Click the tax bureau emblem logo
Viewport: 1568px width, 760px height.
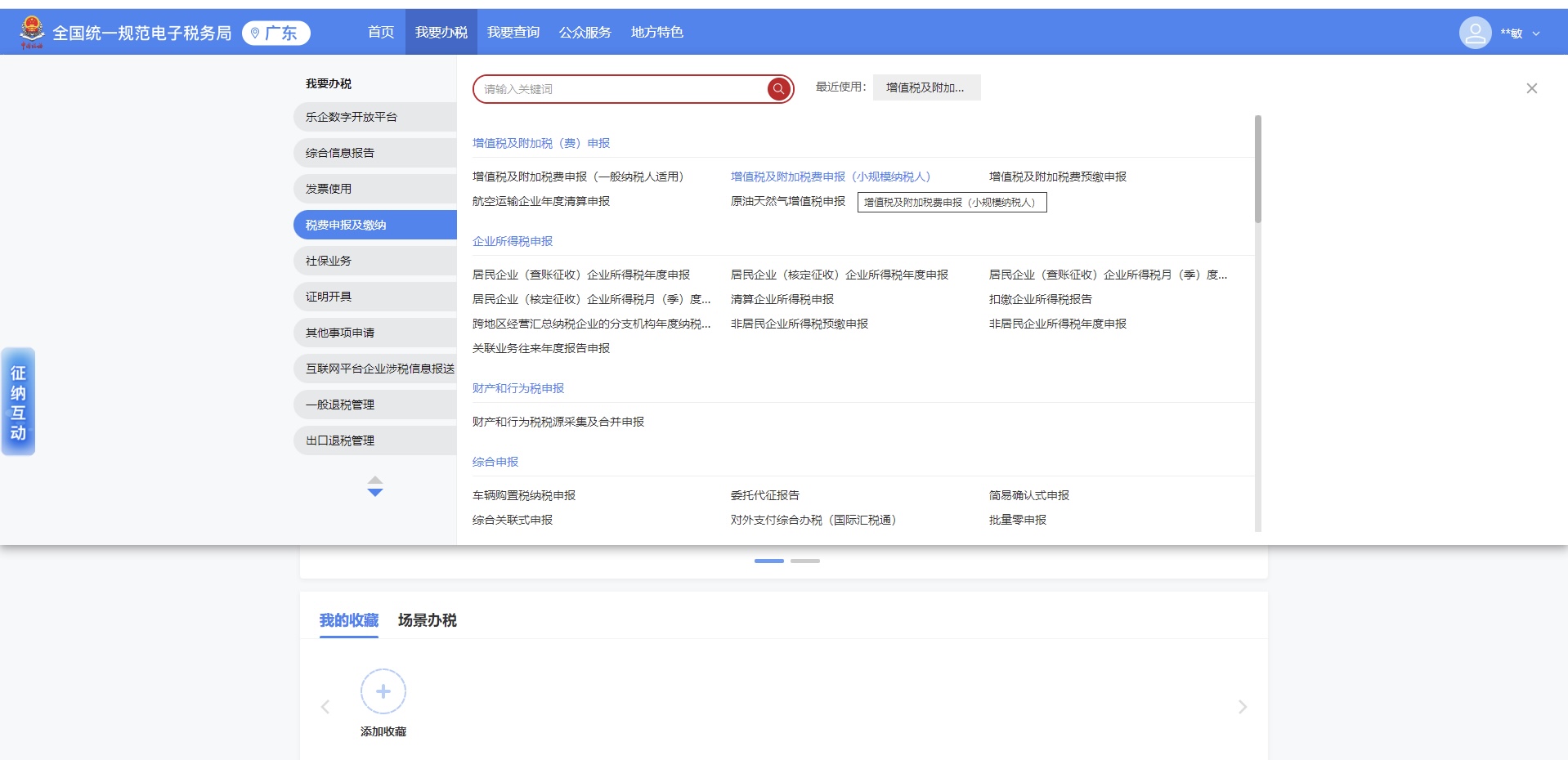click(29, 31)
